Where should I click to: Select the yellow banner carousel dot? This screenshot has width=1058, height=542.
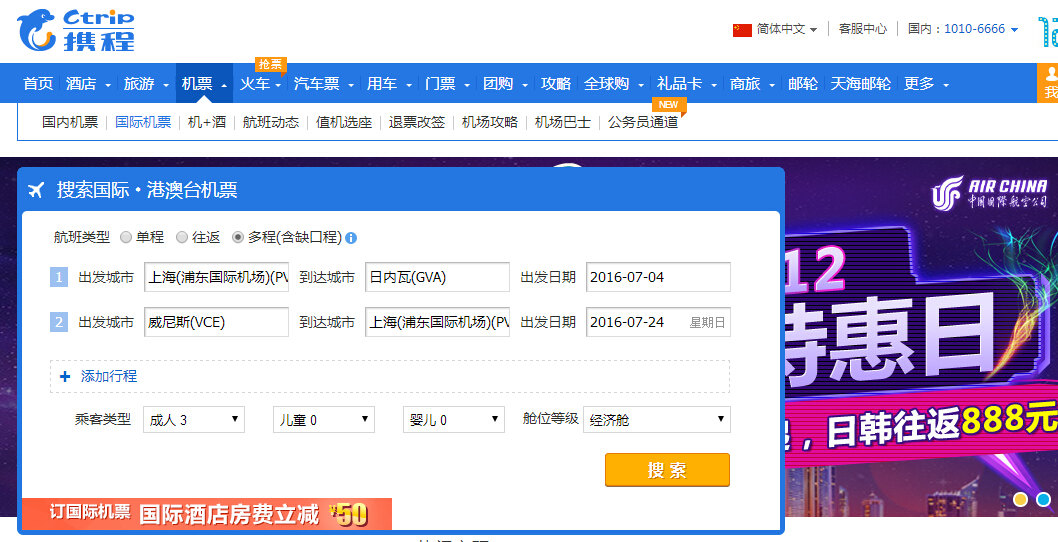[x=1021, y=499]
